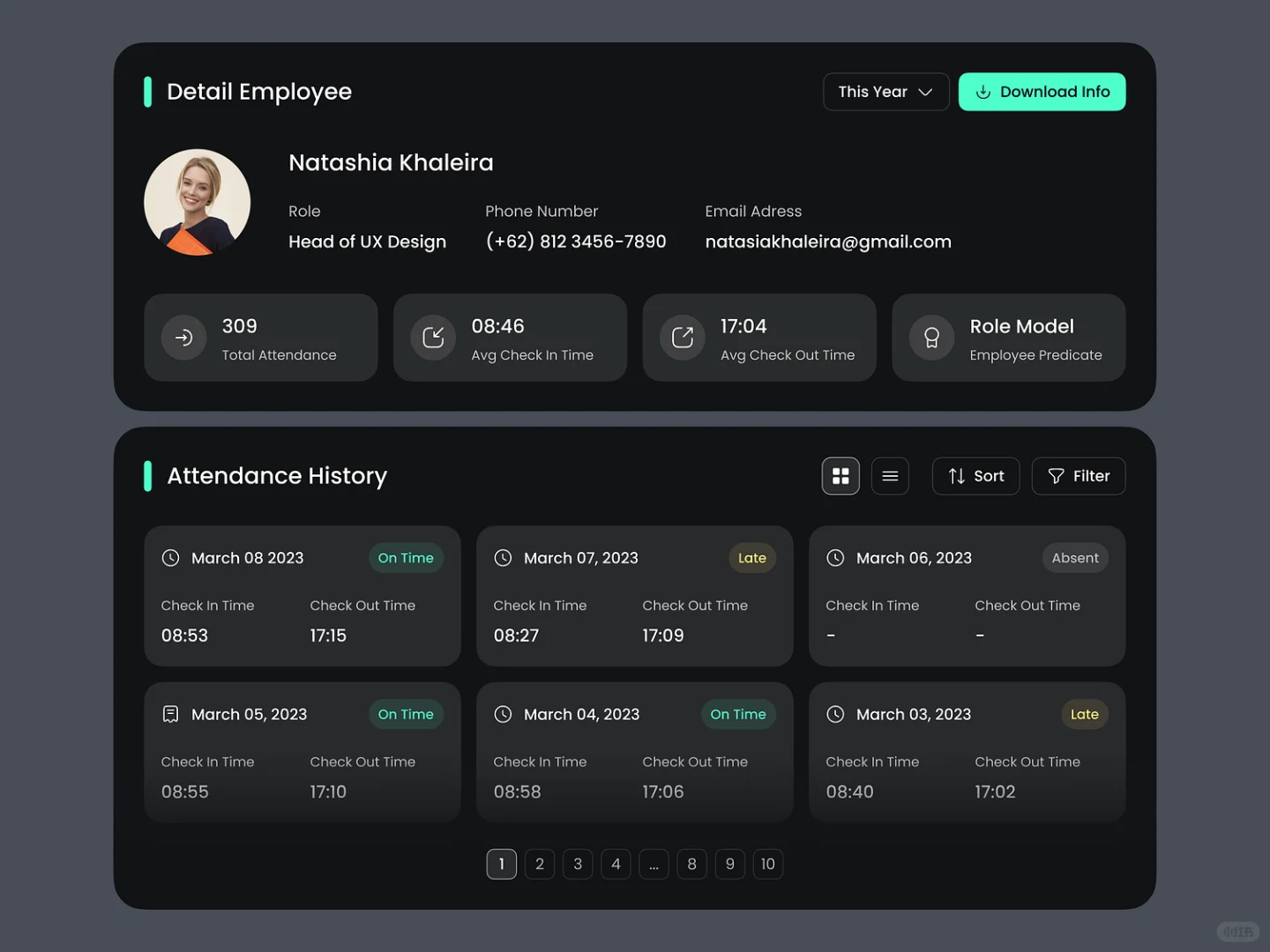
Task: Click the March 08 2023 date title
Action: [248, 558]
